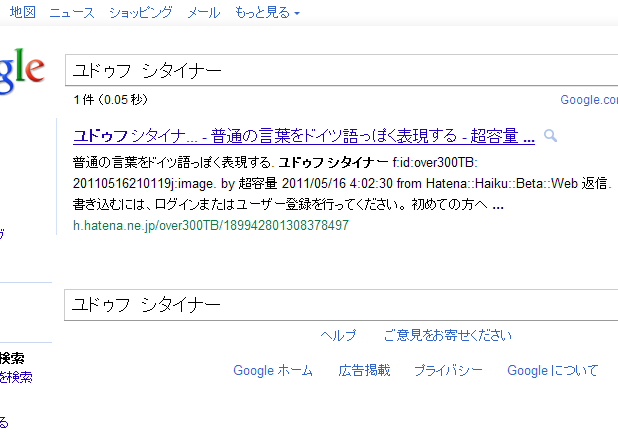Open メール (Mail) in the top bar

coord(203,12)
